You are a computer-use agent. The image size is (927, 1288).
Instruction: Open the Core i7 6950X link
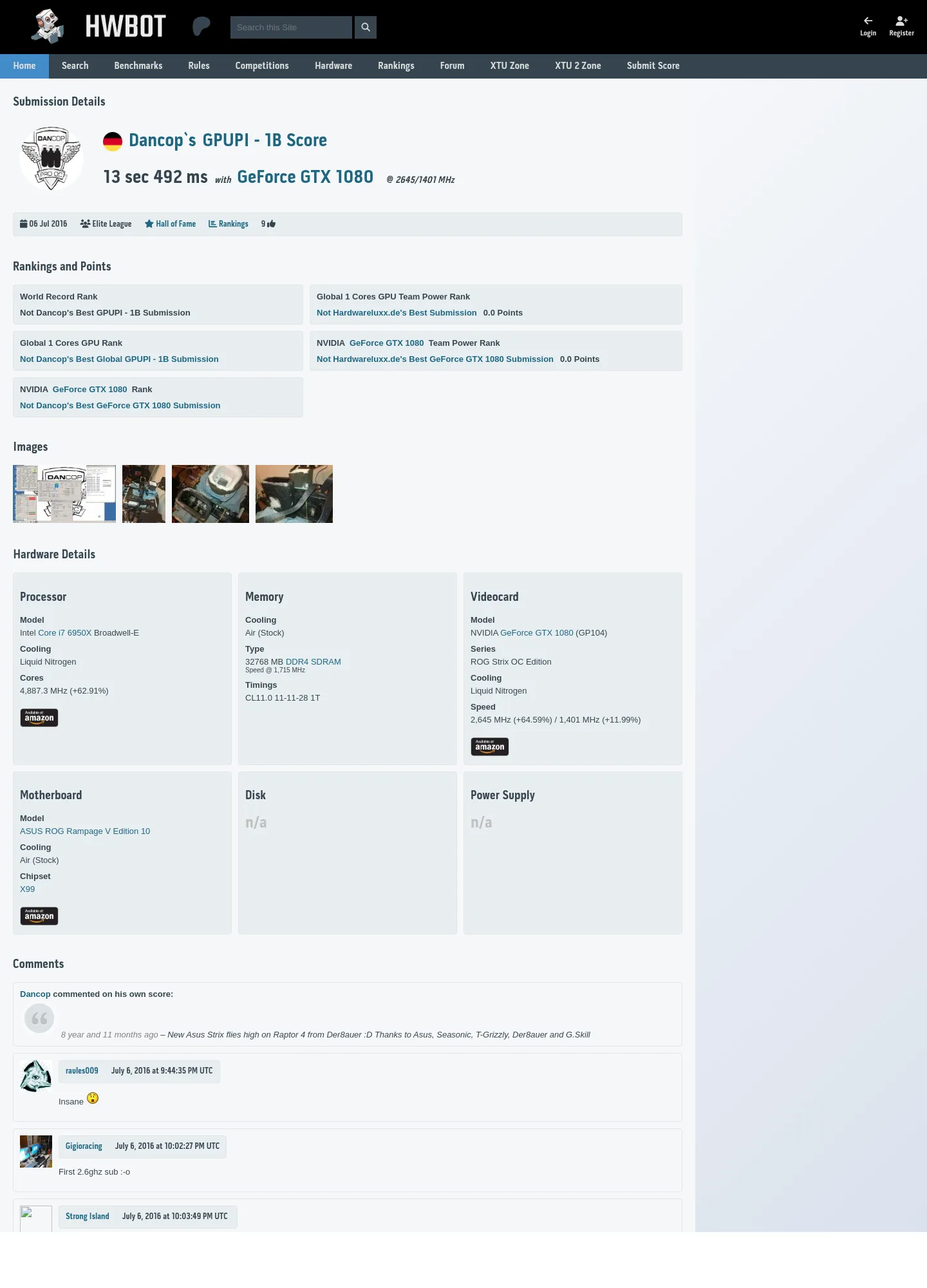tap(65, 633)
